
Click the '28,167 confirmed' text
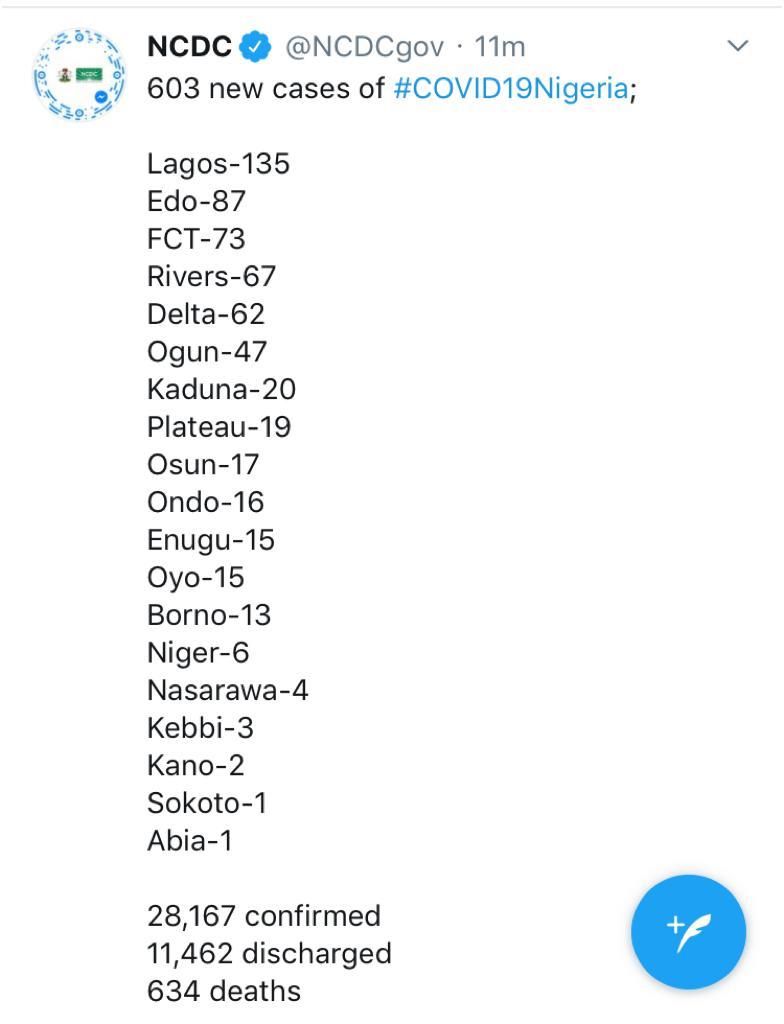pyautogui.click(x=264, y=916)
